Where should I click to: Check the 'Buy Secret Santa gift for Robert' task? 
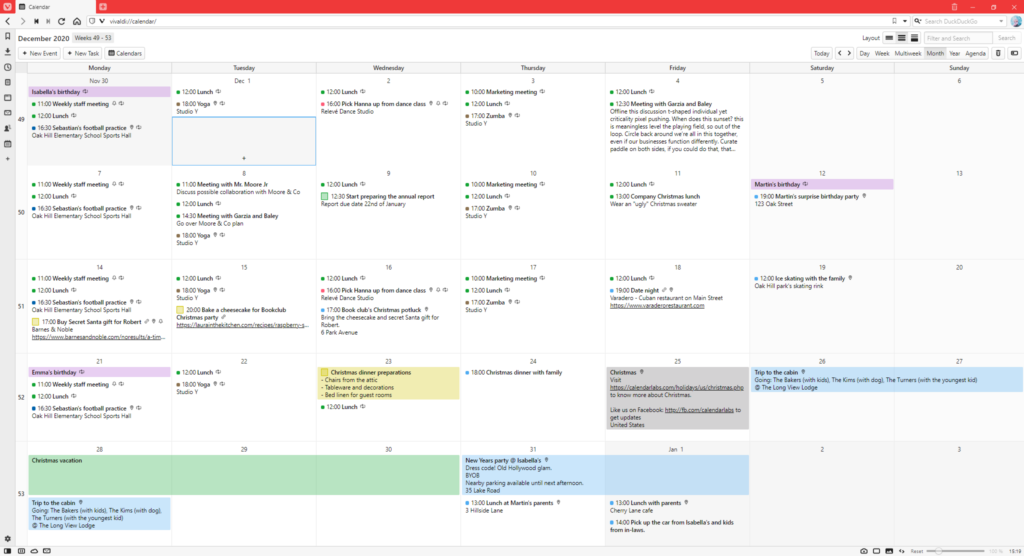(x=35, y=322)
